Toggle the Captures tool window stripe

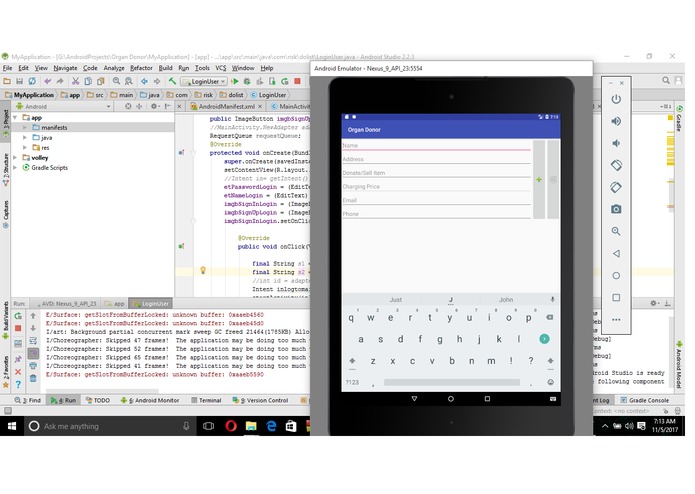pyautogui.click(x=5, y=214)
